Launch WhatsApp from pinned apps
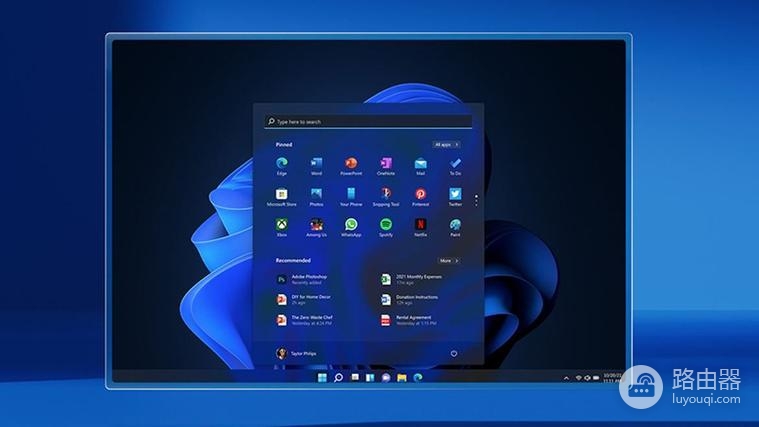 [x=351, y=226]
